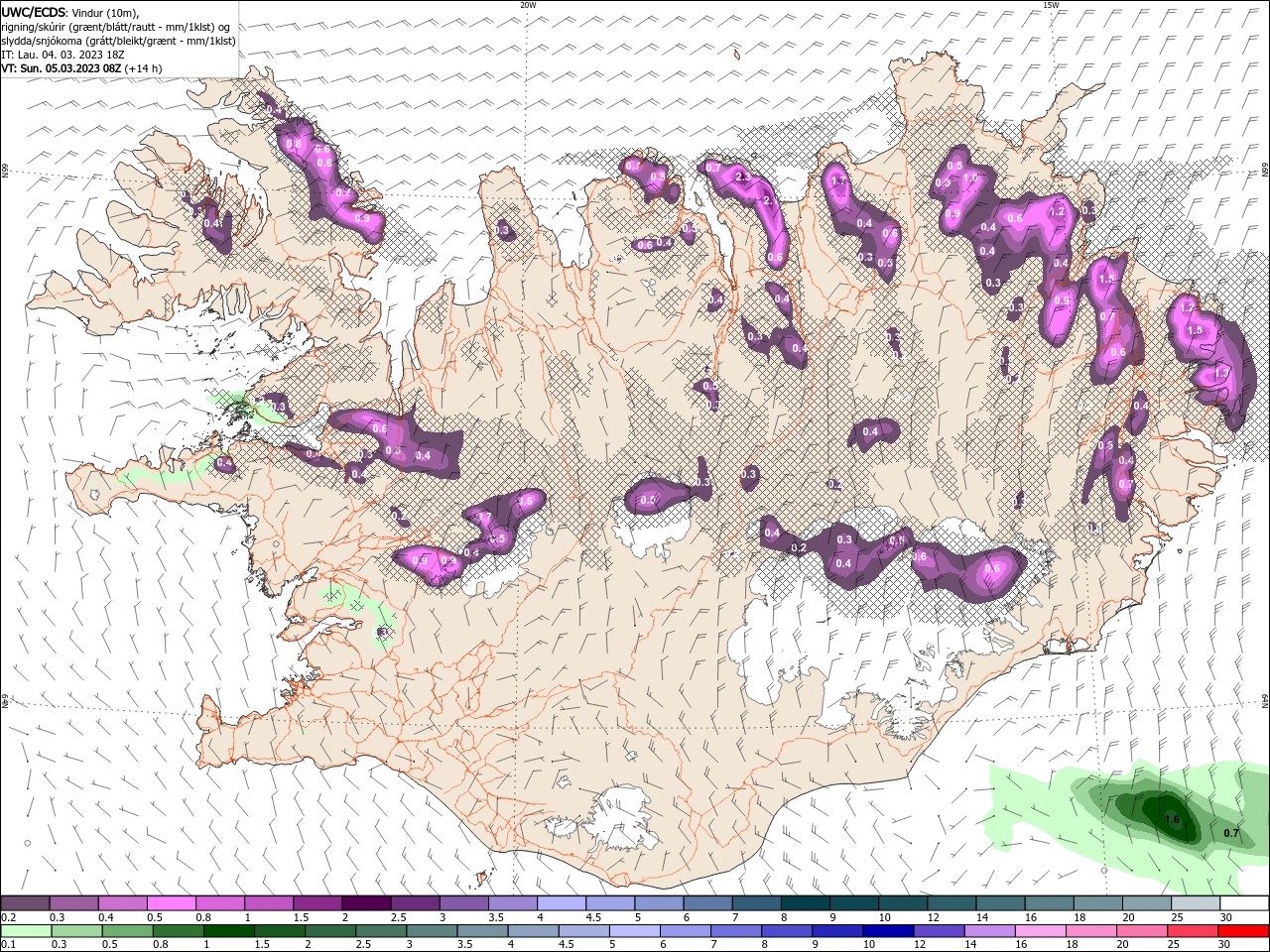Click the 1.5 label in snow legend row
This screenshot has width=1270, height=952.
coord(300,917)
